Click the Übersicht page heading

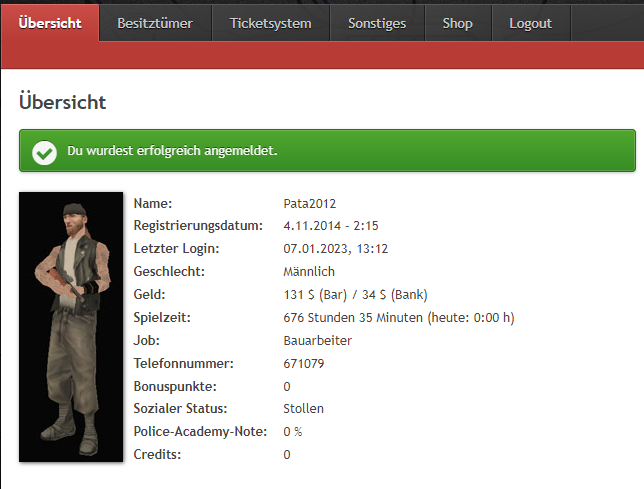click(x=62, y=102)
